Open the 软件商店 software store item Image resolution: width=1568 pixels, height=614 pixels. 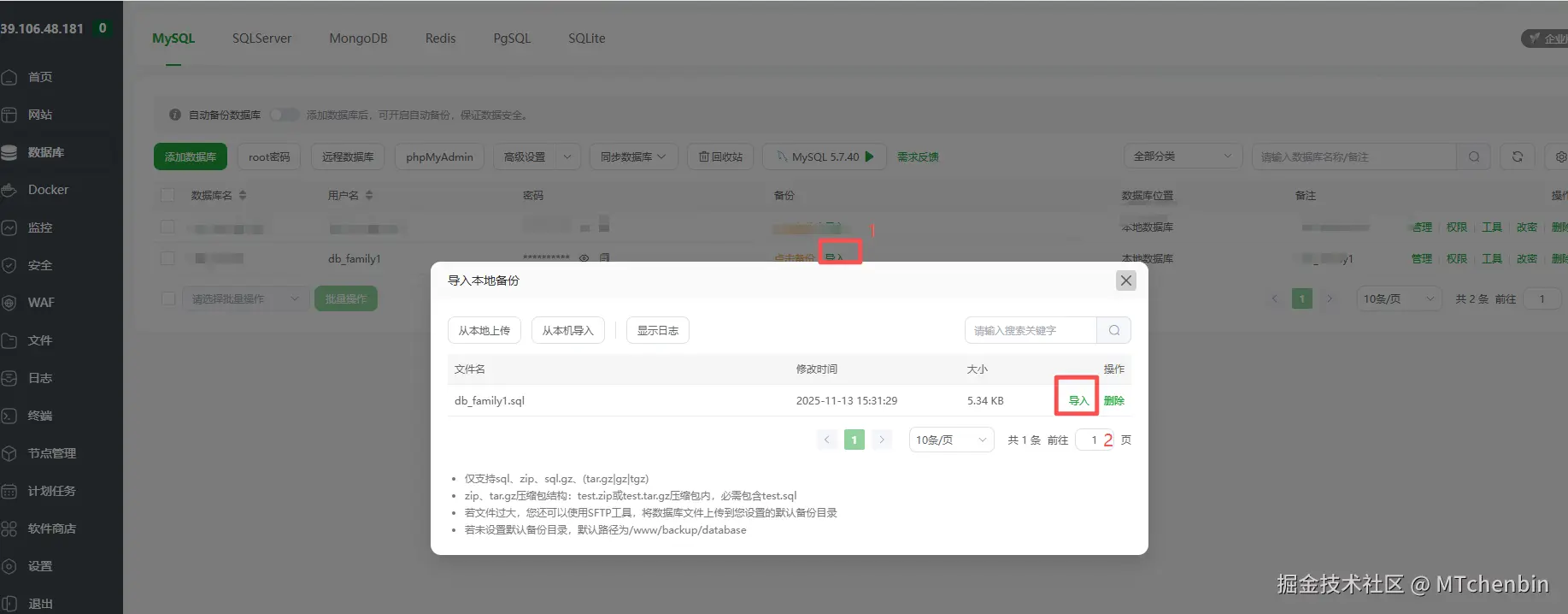tap(52, 528)
